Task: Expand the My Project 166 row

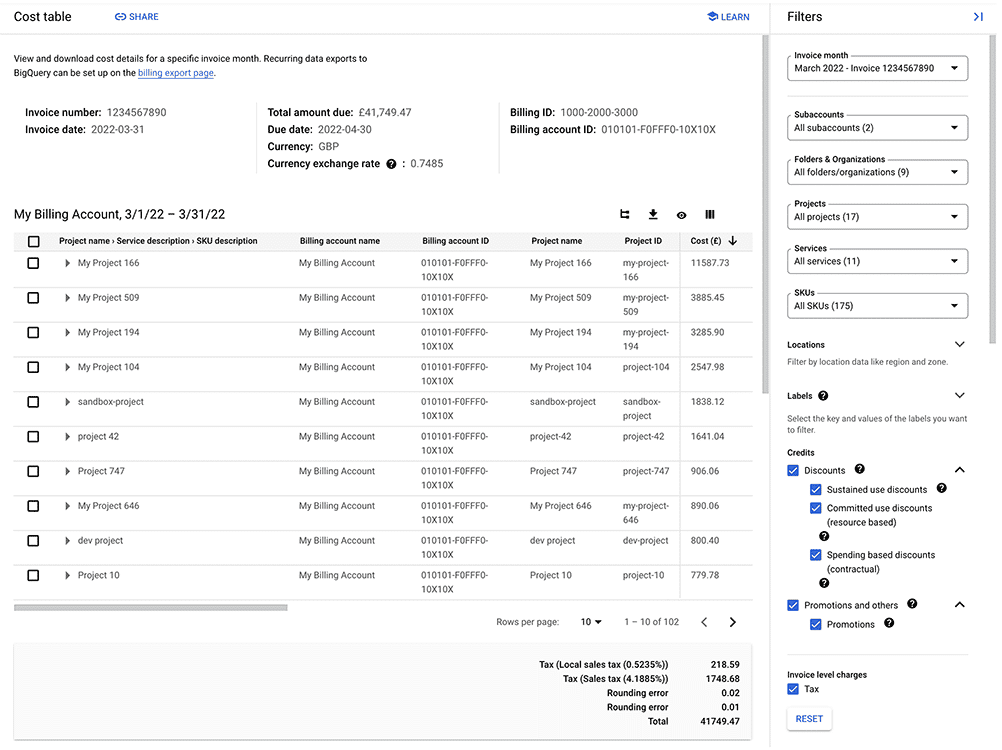Action: click(x=67, y=263)
